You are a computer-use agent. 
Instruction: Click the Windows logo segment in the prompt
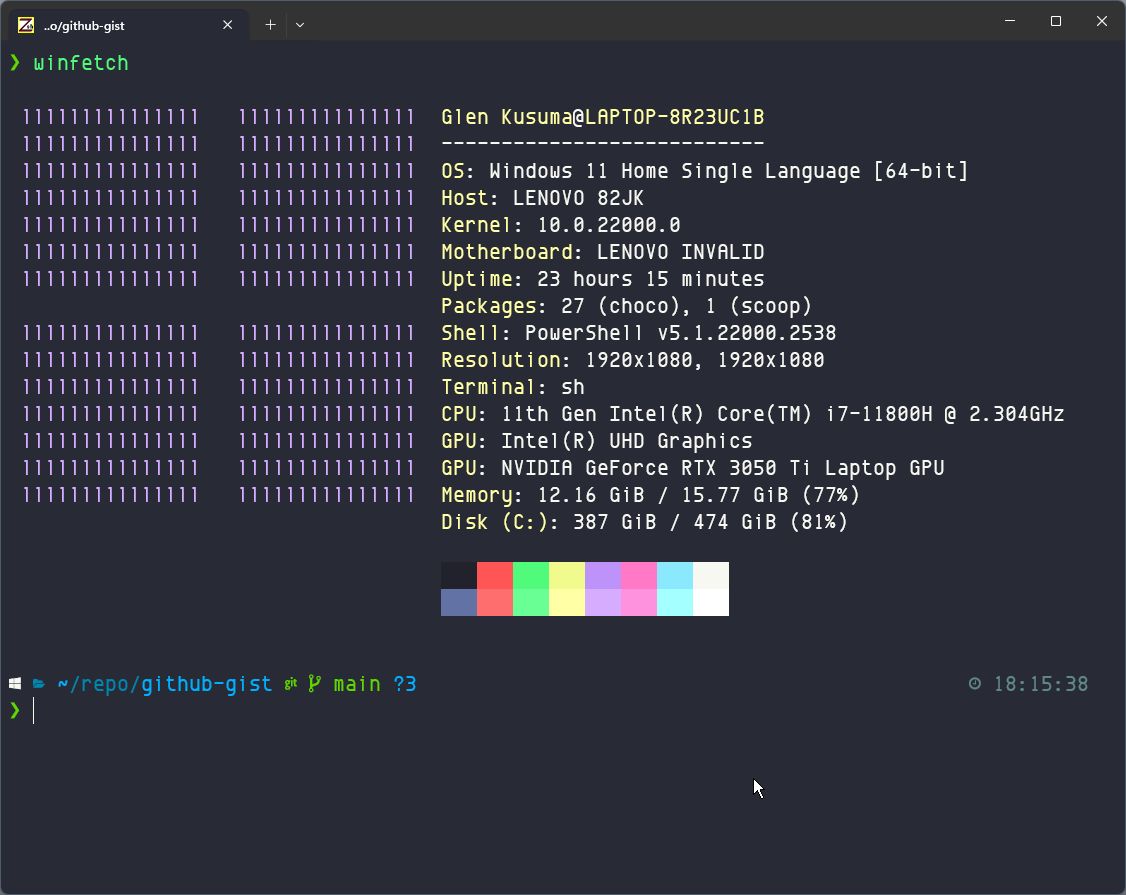(x=14, y=683)
